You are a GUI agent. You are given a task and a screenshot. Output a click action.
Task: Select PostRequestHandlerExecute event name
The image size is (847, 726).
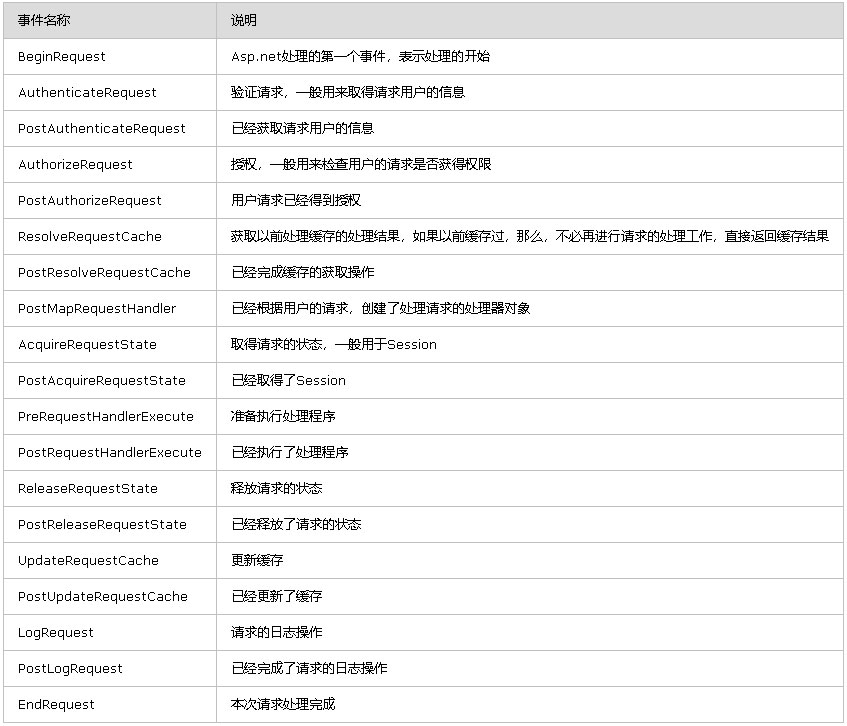pyautogui.click(x=110, y=453)
